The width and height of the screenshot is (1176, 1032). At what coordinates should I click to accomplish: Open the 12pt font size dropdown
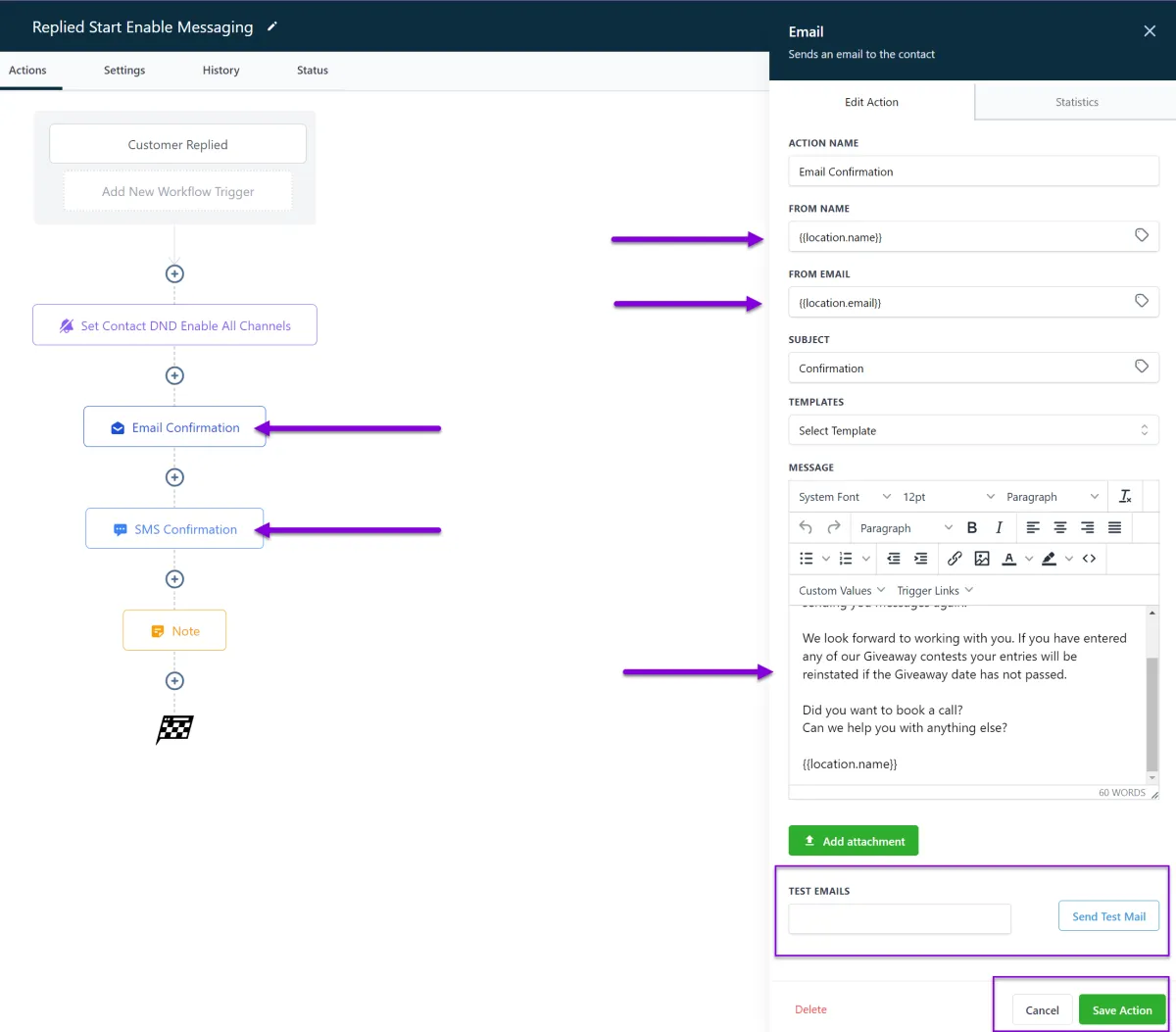[x=948, y=497]
